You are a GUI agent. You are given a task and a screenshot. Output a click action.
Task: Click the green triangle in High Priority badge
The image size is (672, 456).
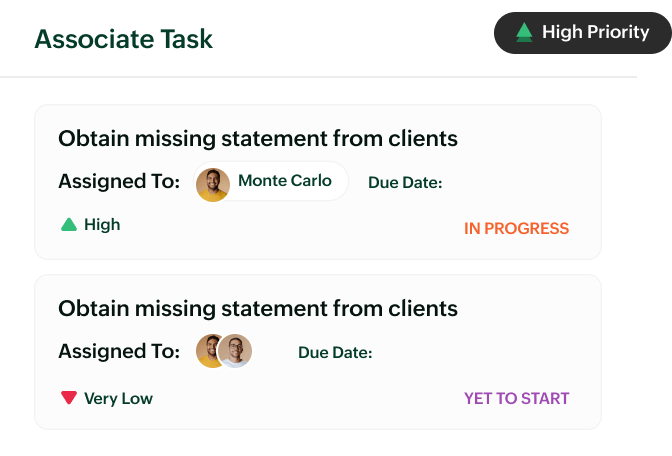(524, 33)
